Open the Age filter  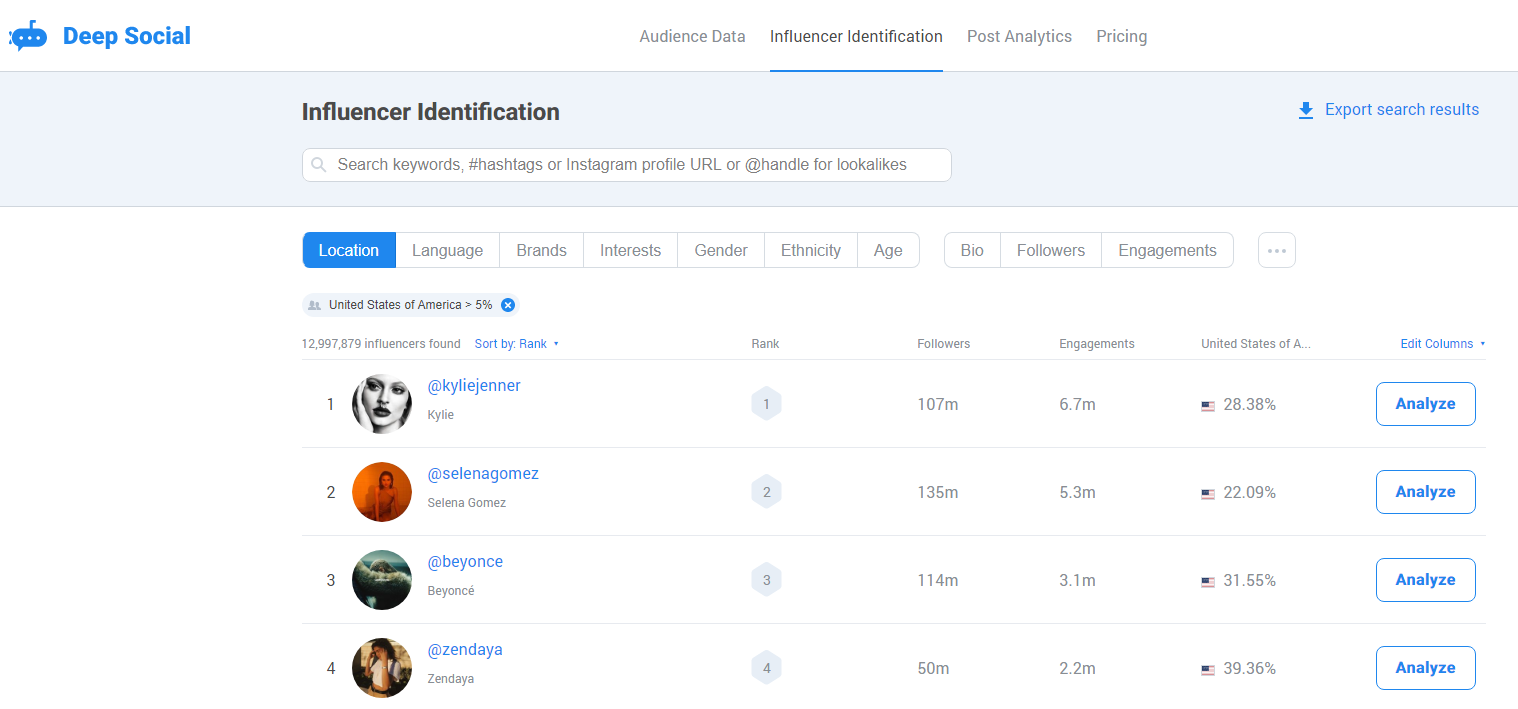pyautogui.click(x=888, y=250)
